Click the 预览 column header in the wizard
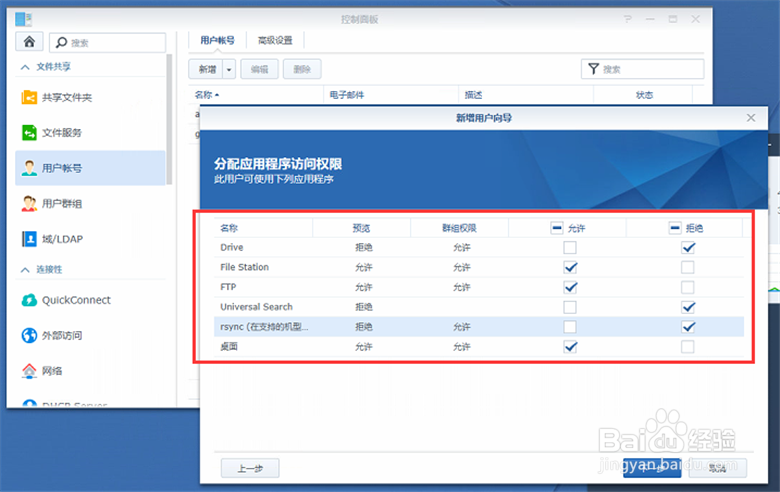 click(x=361, y=228)
